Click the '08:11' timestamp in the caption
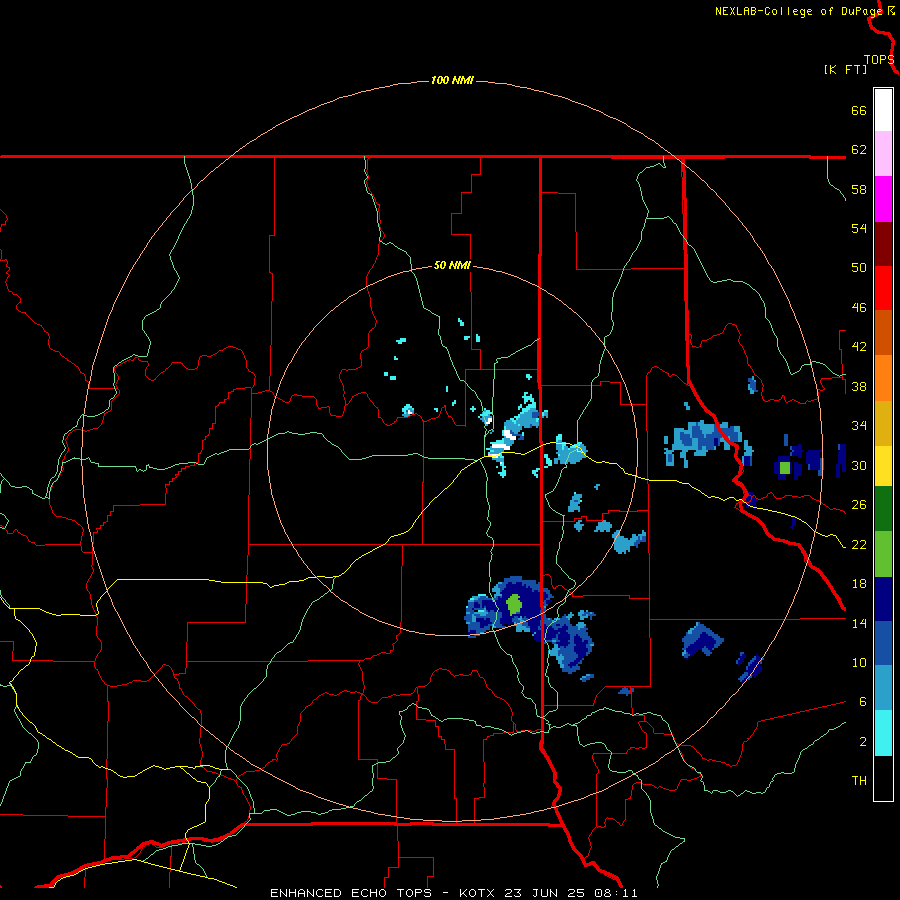 point(615,893)
